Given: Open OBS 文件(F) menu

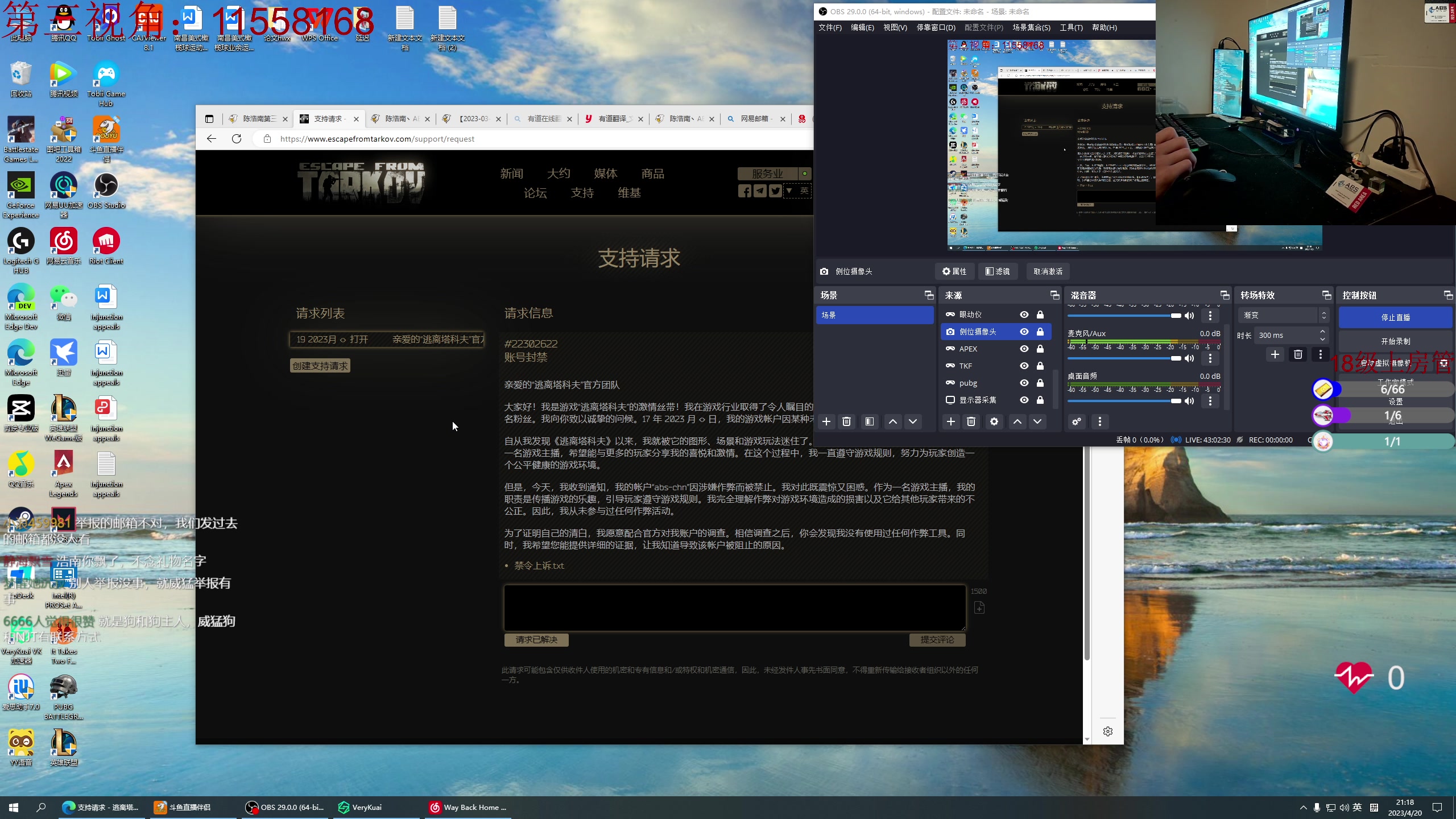Looking at the screenshot, I should (x=830, y=27).
